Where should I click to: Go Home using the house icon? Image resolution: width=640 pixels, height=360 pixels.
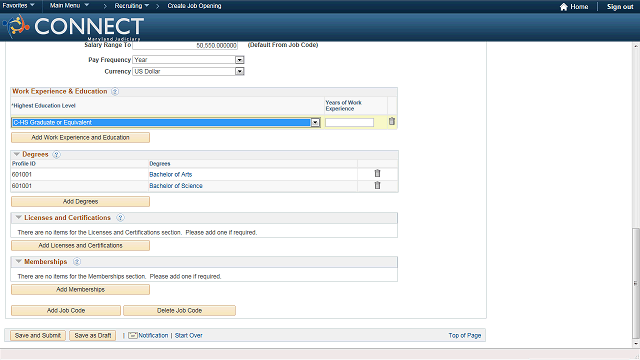[x=564, y=7]
